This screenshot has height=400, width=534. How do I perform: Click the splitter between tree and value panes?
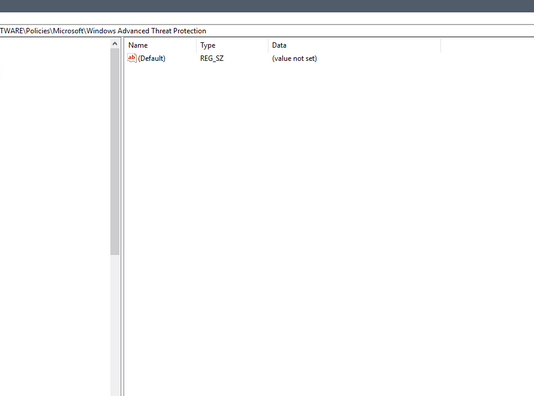(x=122, y=217)
